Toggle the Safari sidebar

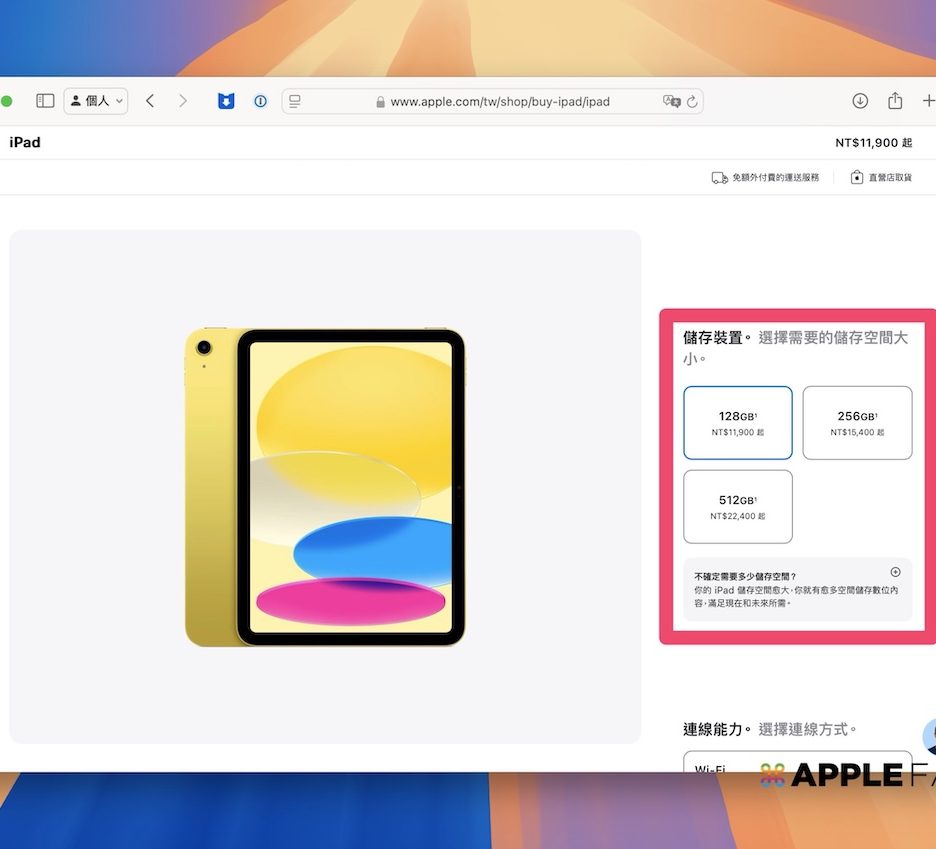pyautogui.click(x=45, y=101)
